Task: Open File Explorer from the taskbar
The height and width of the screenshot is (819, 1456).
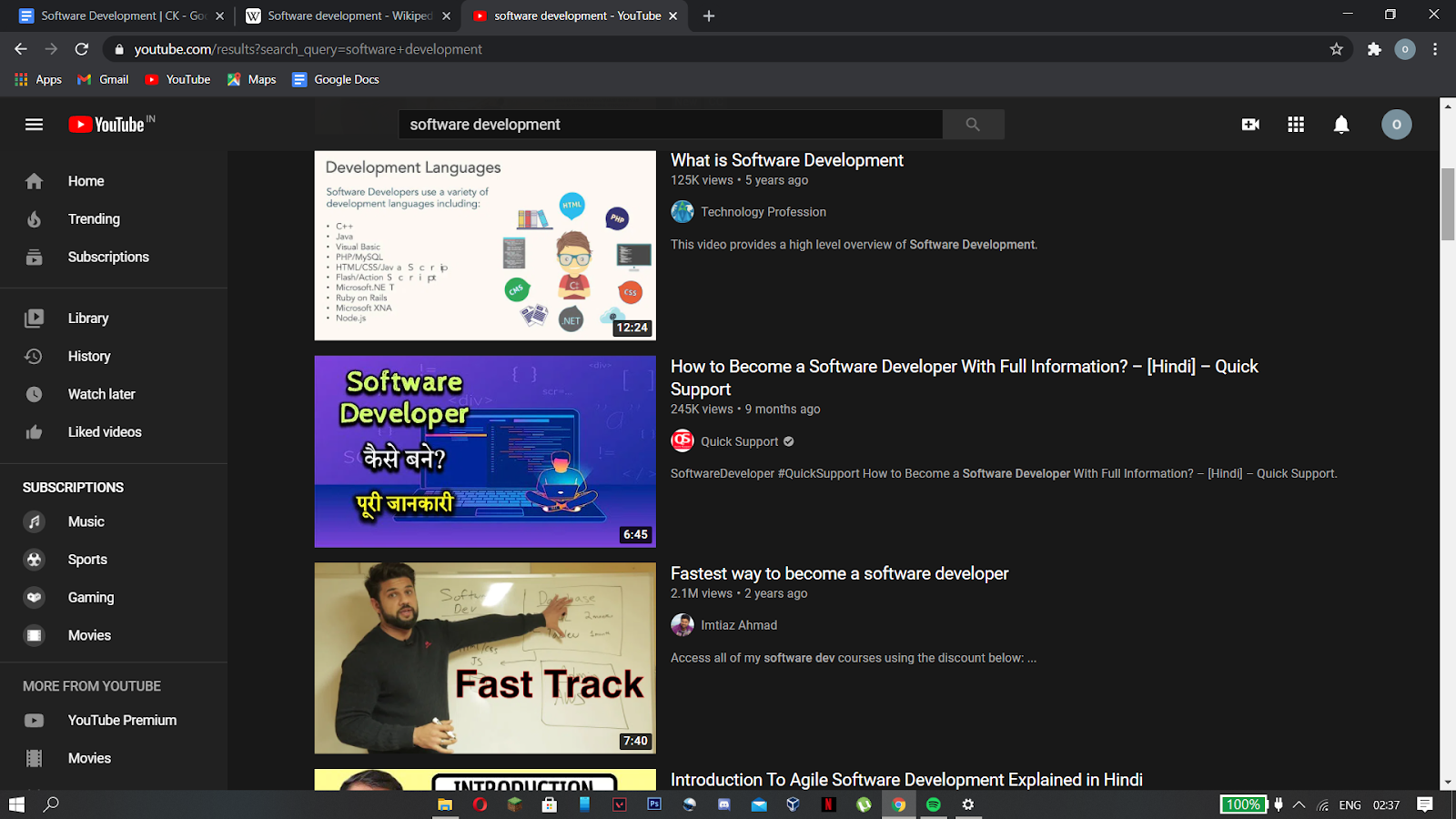Action: [445, 804]
